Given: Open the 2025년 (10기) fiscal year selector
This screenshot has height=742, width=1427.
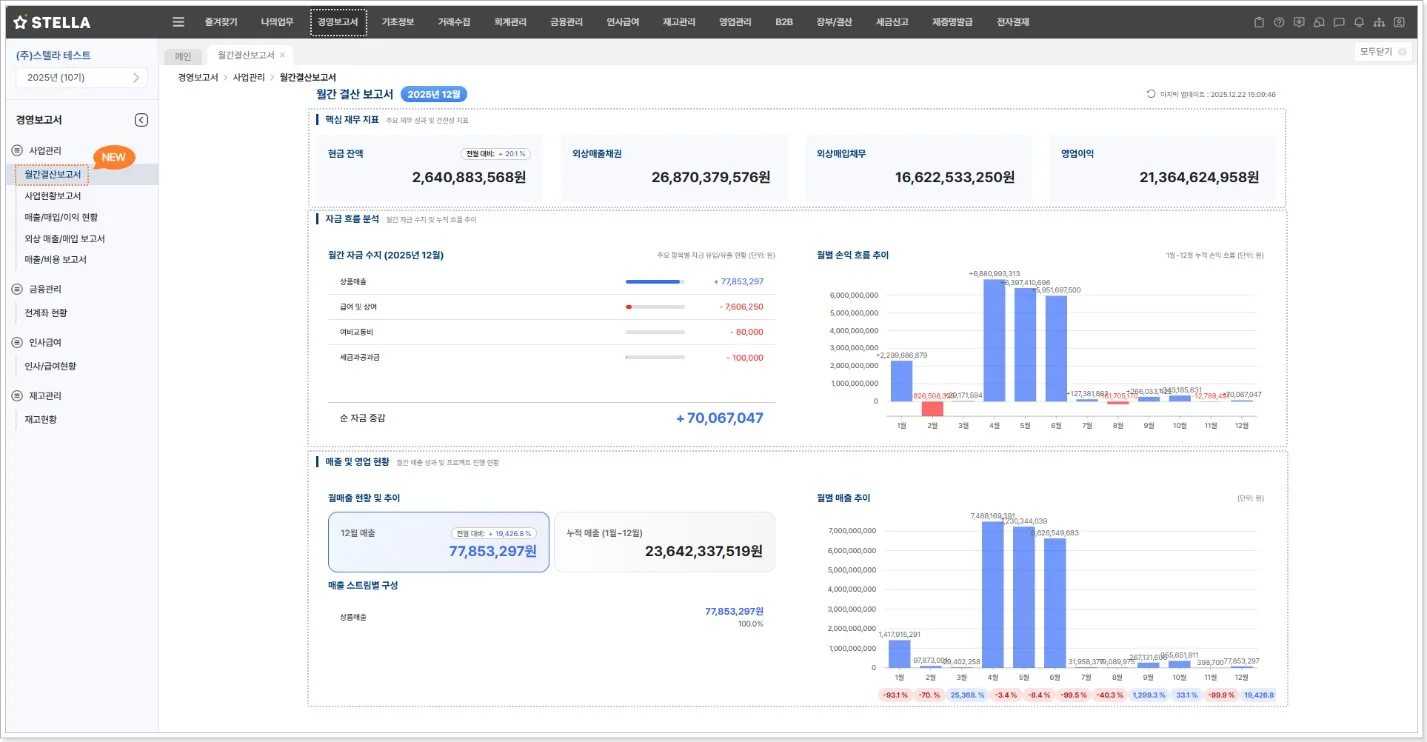Looking at the screenshot, I should point(81,77).
